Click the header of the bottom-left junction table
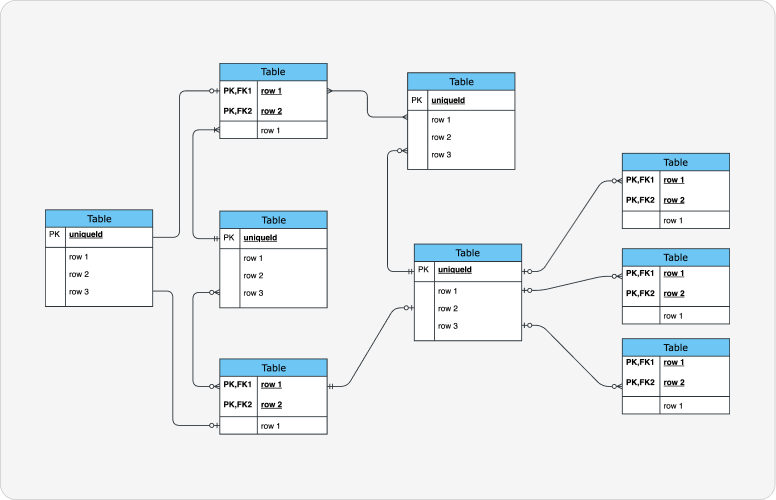 (x=273, y=368)
